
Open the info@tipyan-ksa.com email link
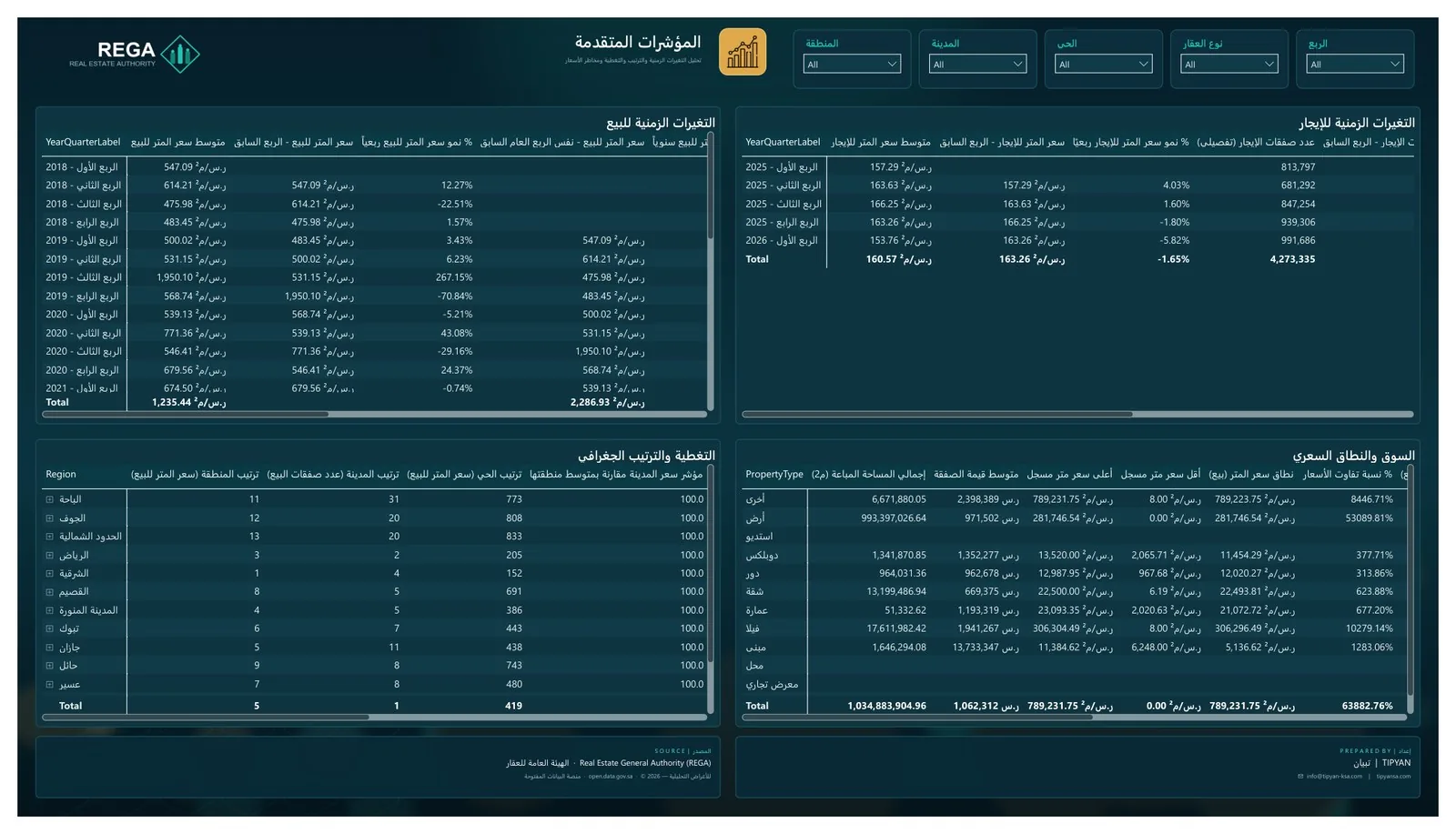tap(1334, 776)
